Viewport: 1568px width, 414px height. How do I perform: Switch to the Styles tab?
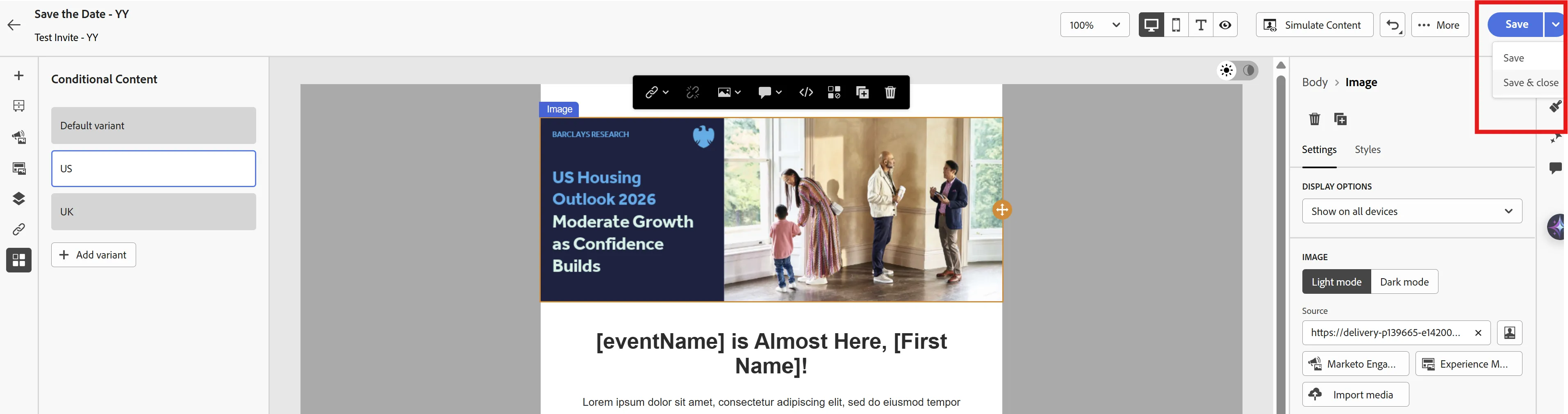[x=1367, y=150]
